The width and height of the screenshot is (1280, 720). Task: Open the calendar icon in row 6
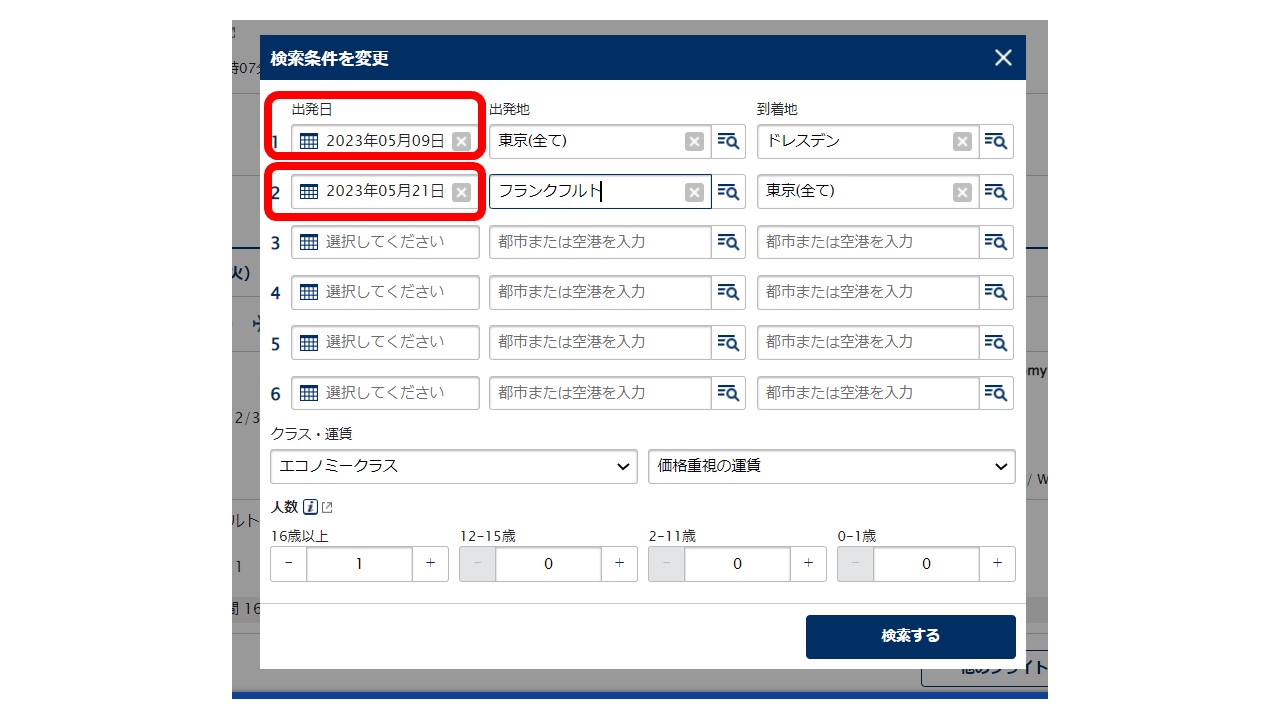(309, 393)
